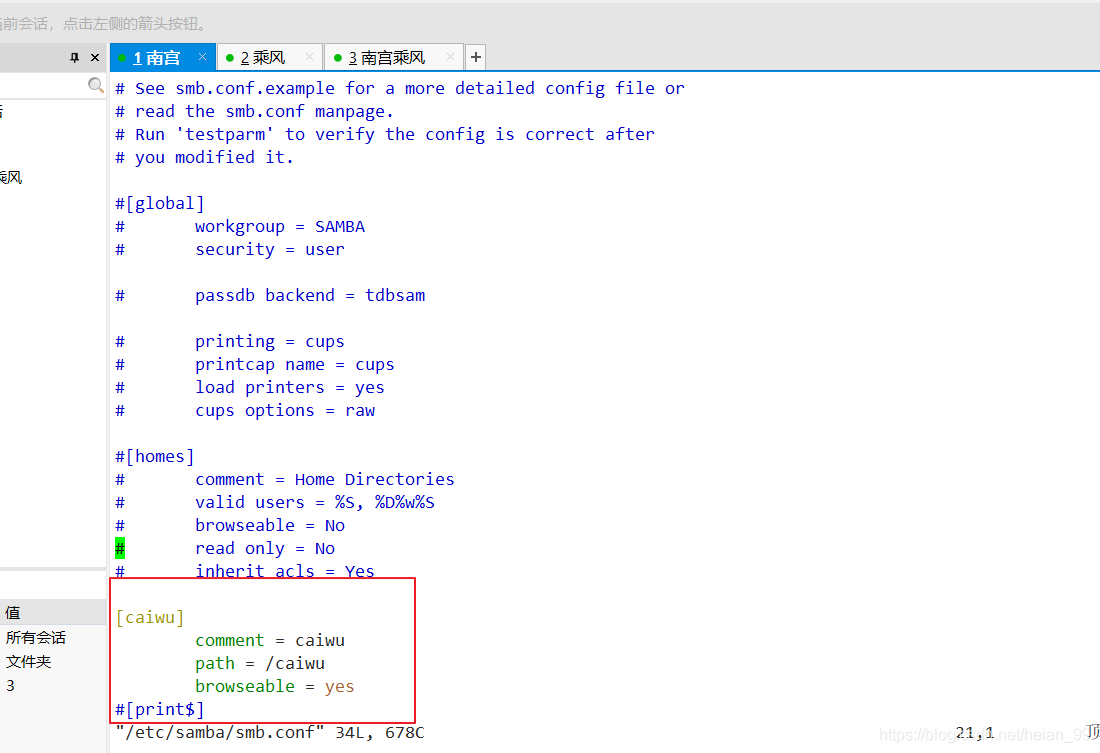Click the green status dot on 南宫乘风 tab
Screen dimensions: 1100x753
tap(337, 58)
